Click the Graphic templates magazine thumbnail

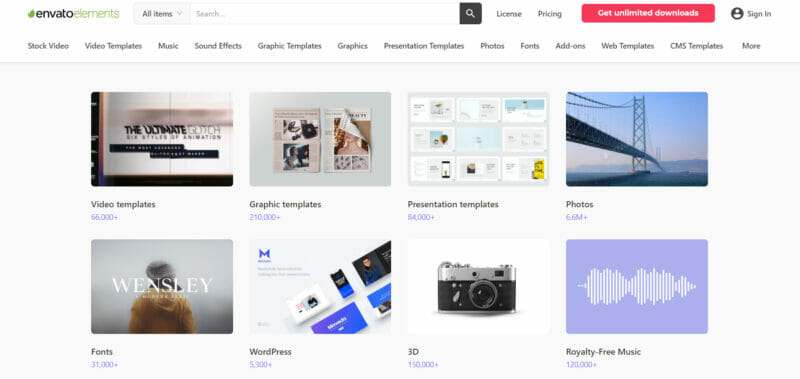(320, 139)
